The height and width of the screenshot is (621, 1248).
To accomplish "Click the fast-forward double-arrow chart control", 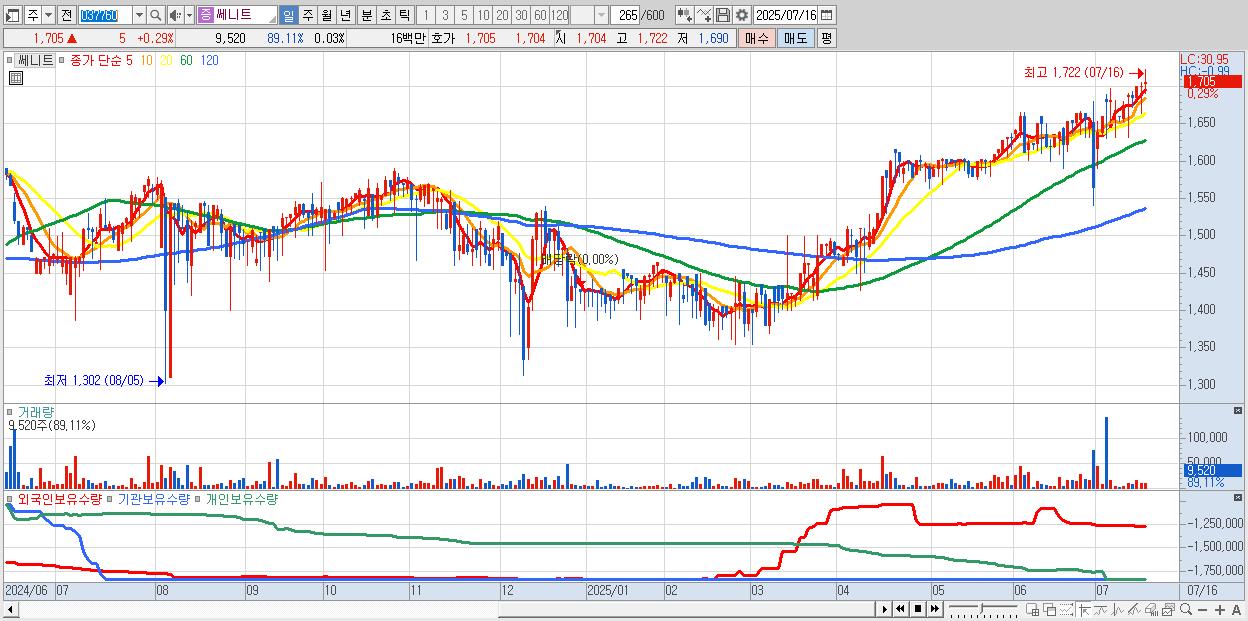I will (x=934, y=609).
